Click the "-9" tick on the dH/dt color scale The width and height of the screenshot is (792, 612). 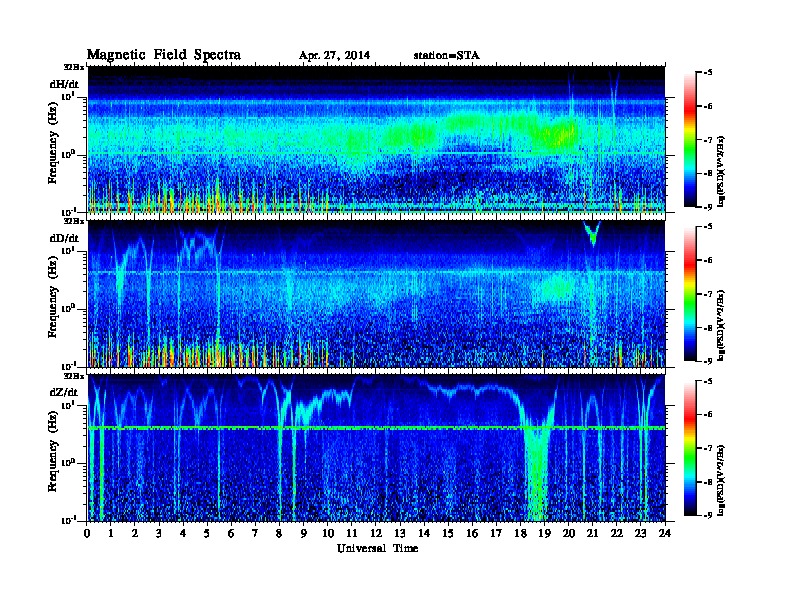pos(708,207)
